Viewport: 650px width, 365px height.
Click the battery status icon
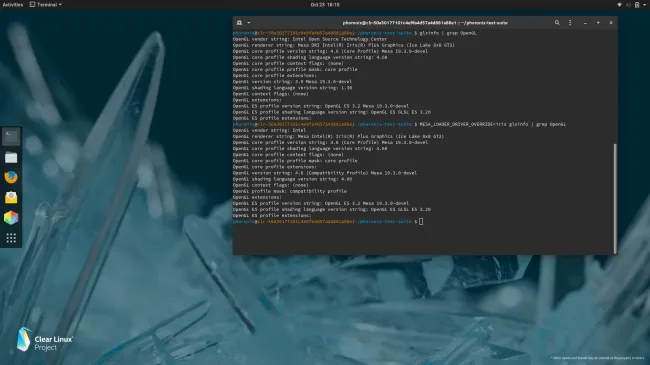pyautogui.click(x=637, y=5)
